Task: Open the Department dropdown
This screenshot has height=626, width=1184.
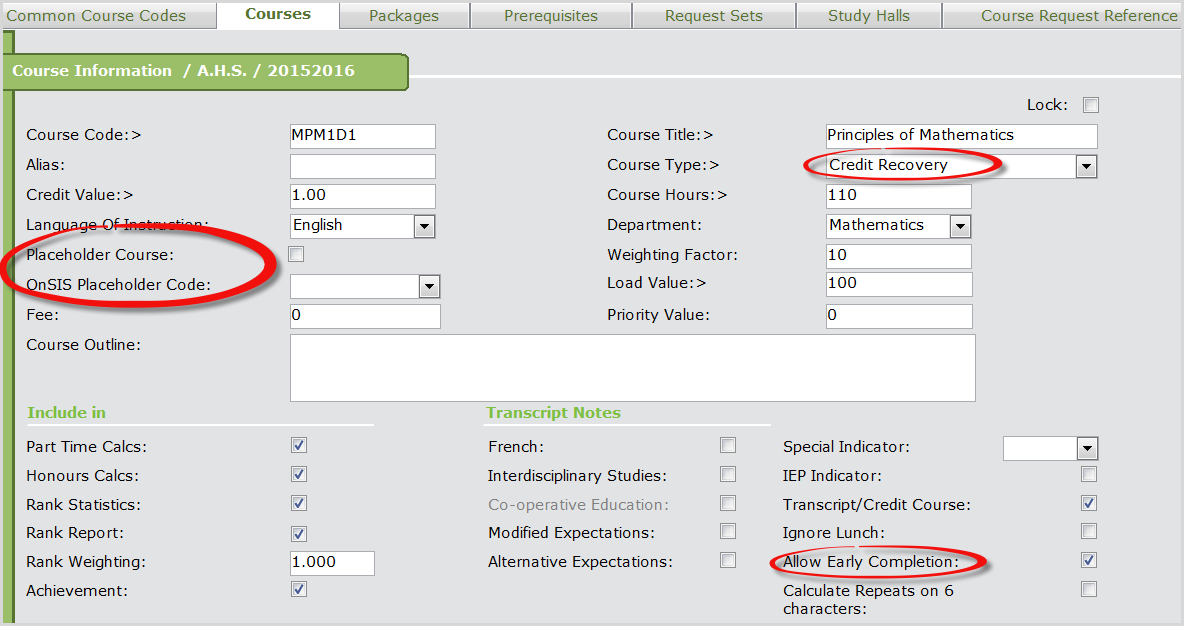Action: (x=960, y=226)
